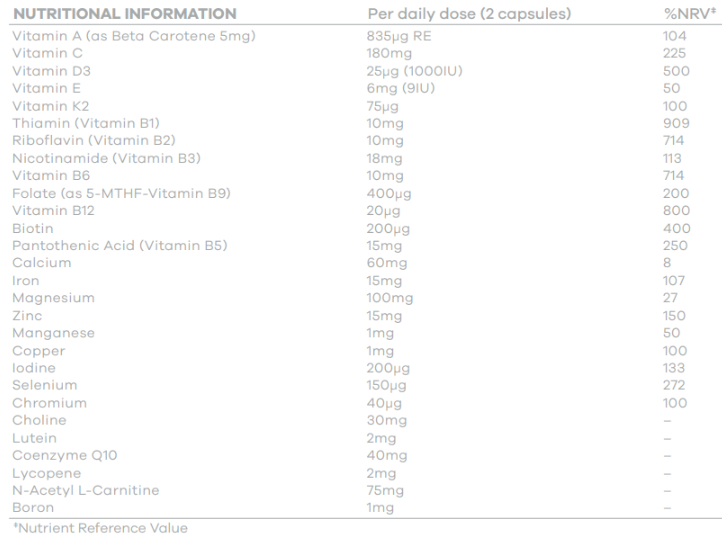Click the 909 NRV percentage value

[674, 123]
